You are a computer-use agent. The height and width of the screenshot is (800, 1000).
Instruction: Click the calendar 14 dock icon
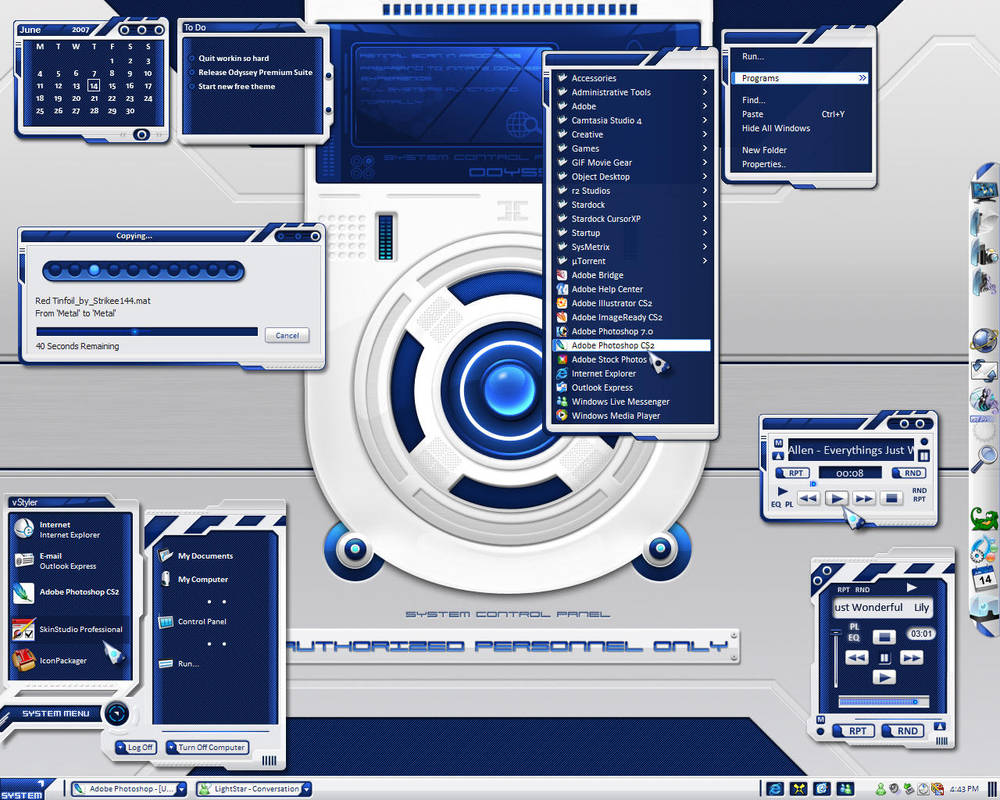pyautogui.click(x=984, y=577)
